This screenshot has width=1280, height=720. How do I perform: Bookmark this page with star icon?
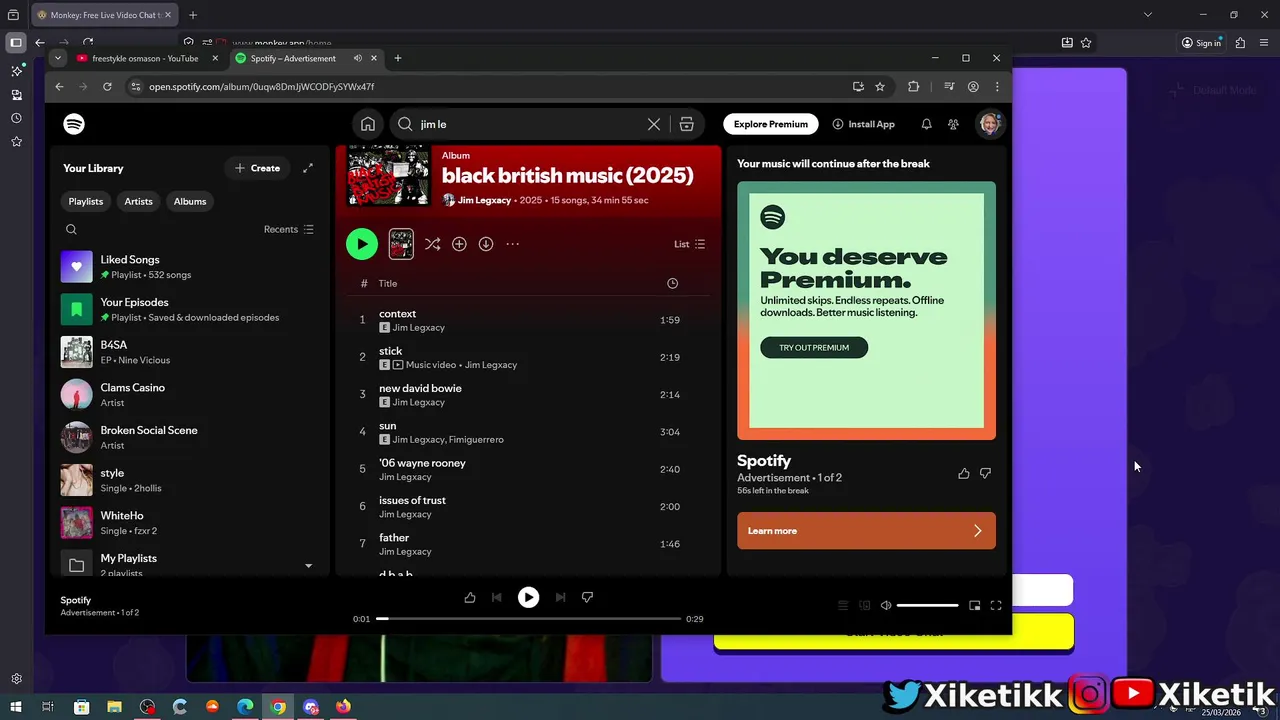(880, 87)
